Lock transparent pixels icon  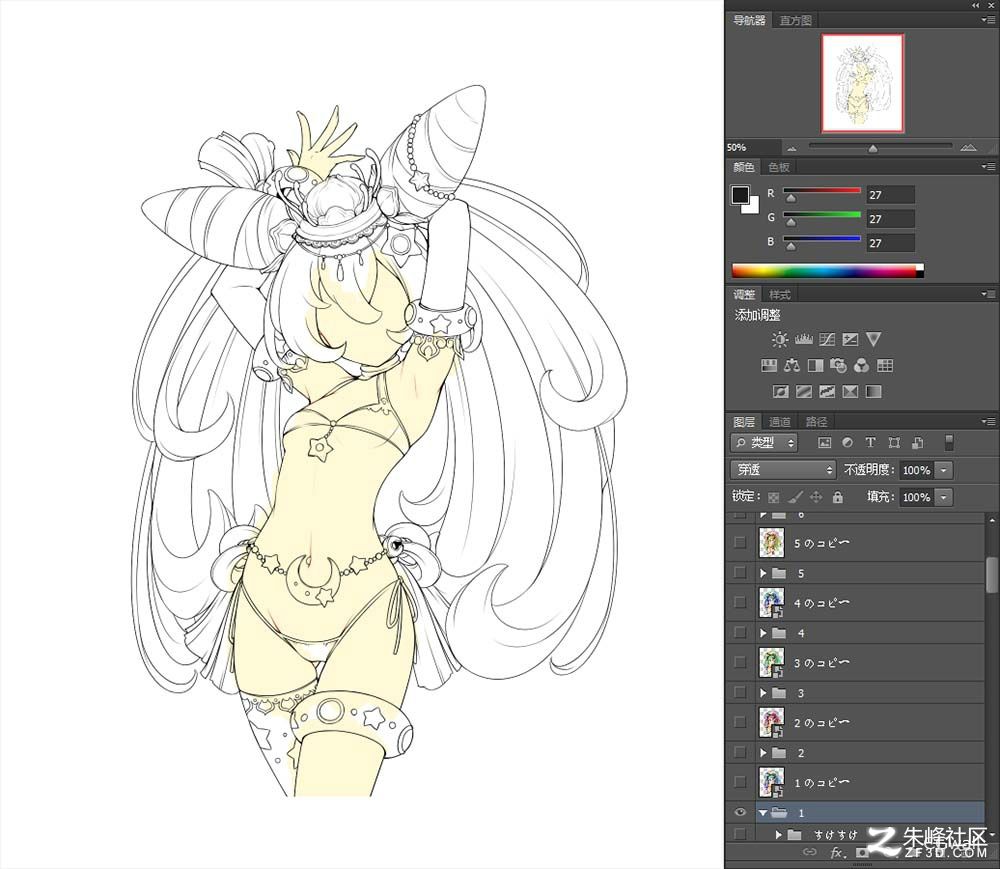click(774, 497)
